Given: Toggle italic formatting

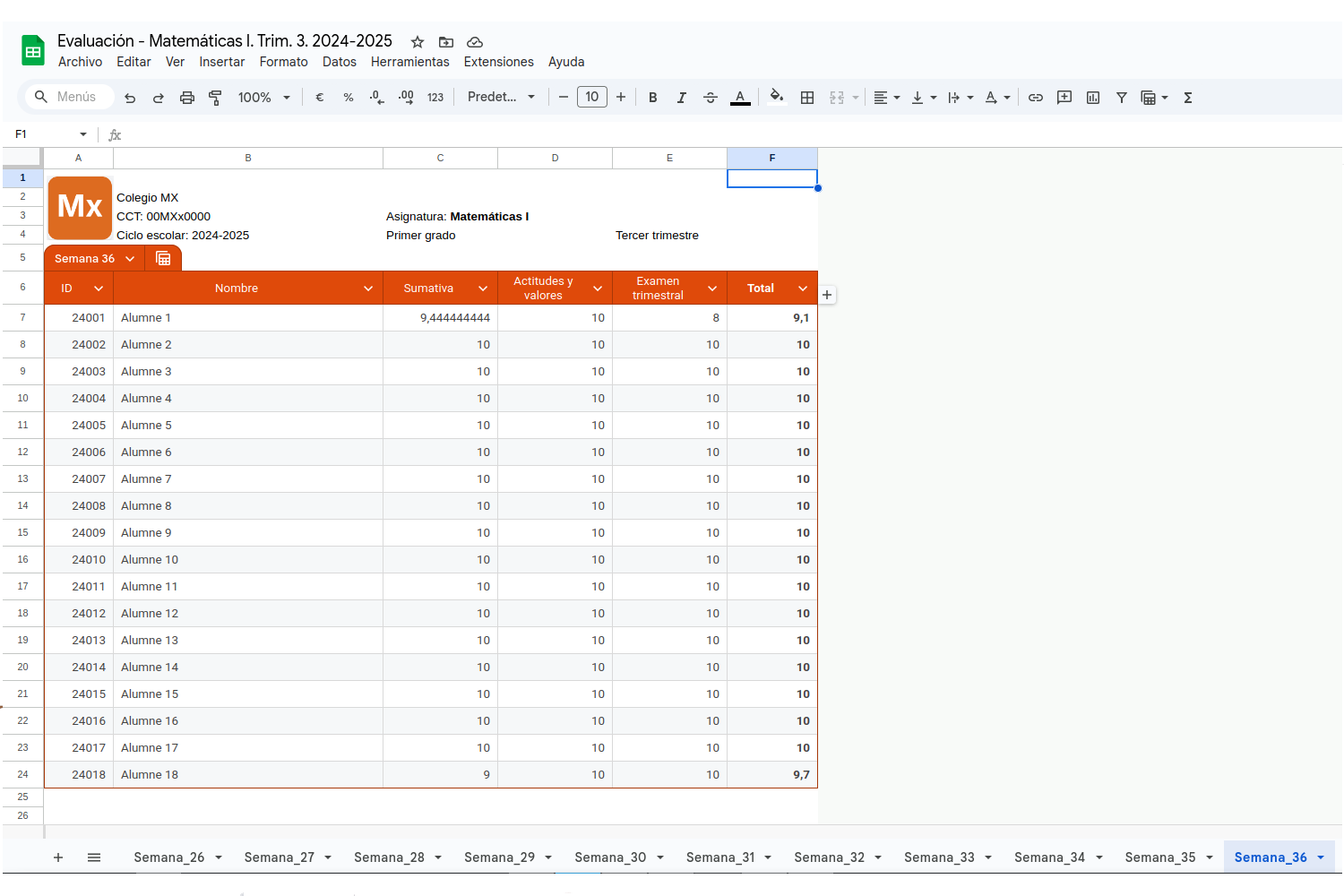Looking at the screenshot, I should tap(682, 98).
